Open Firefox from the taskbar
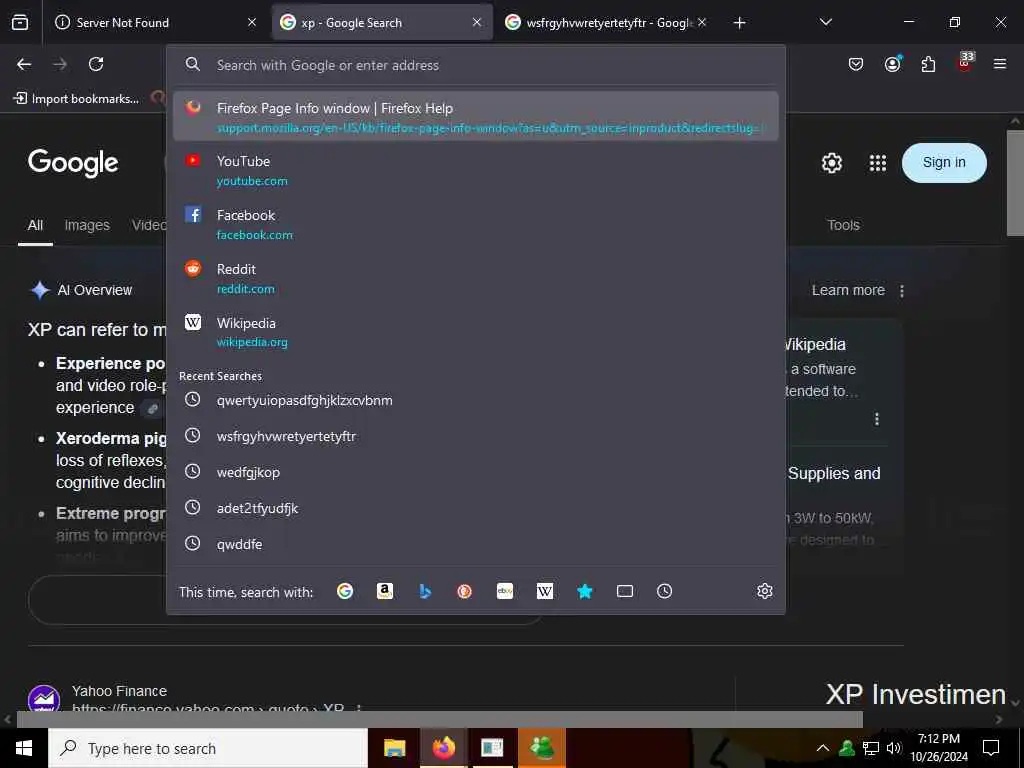Viewport: 1024px width, 768px height. click(x=443, y=748)
